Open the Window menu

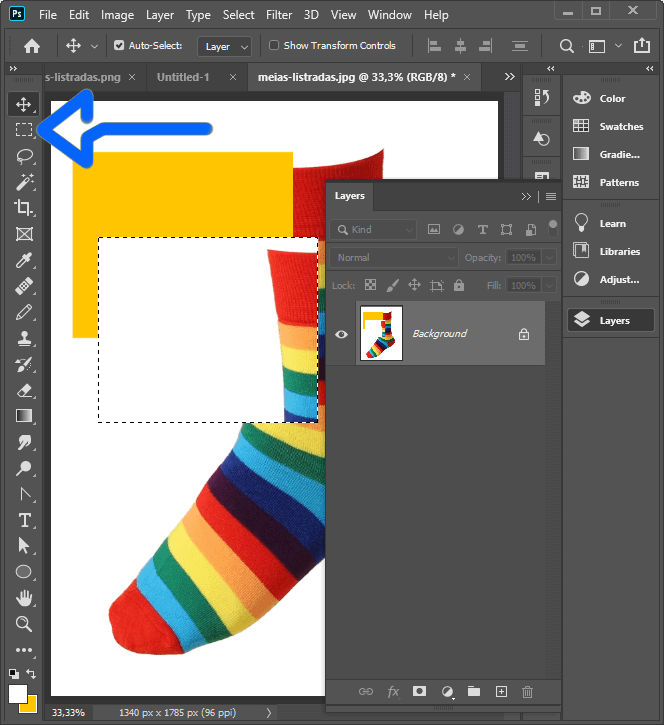pos(389,15)
